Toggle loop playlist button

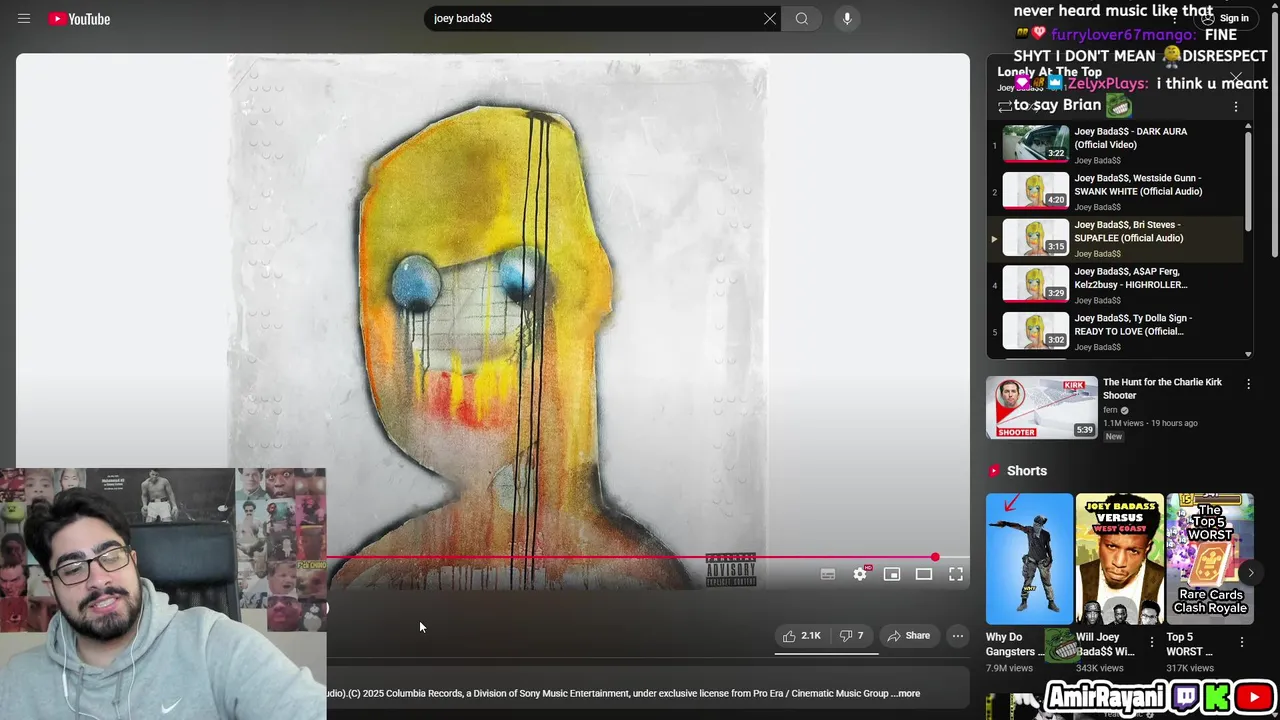(x=1004, y=106)
